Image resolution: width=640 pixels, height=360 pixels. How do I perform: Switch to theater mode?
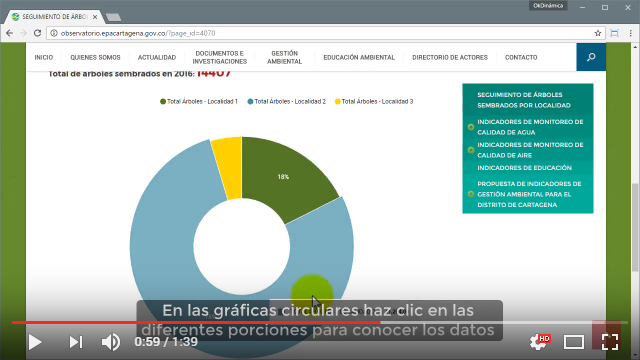pyautogui.click(x=573, y=342)
